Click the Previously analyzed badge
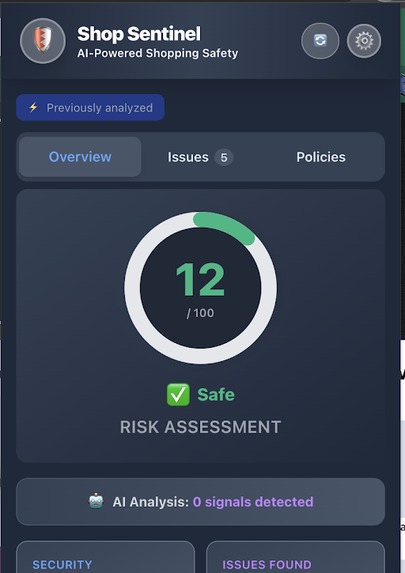This screenshot has height=573, width=405. pyautogui.click(x=90, y=107)
